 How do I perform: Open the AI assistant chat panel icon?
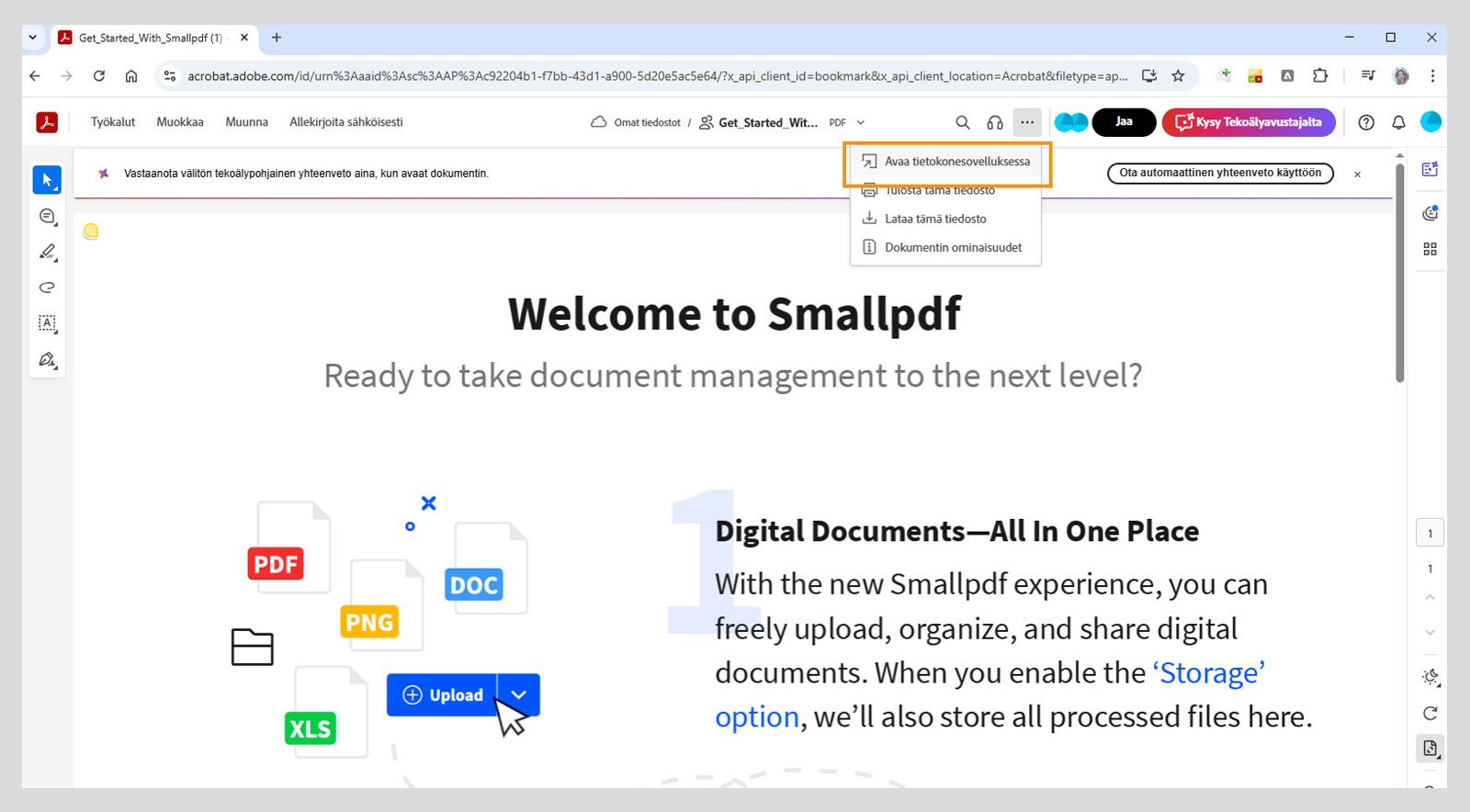pos(1430,213)
